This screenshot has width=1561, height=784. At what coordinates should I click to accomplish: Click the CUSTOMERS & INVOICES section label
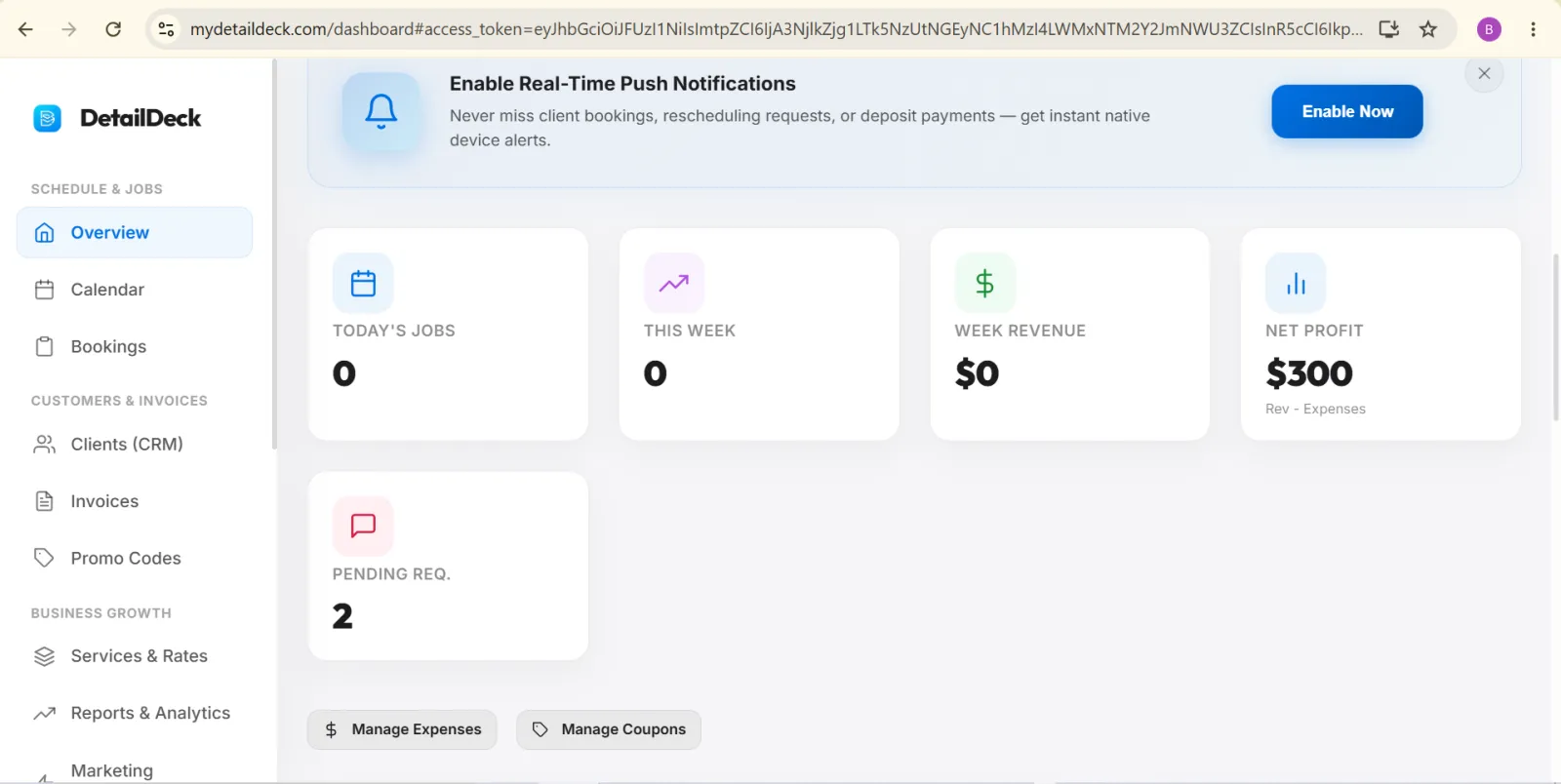tap(119, 401)
